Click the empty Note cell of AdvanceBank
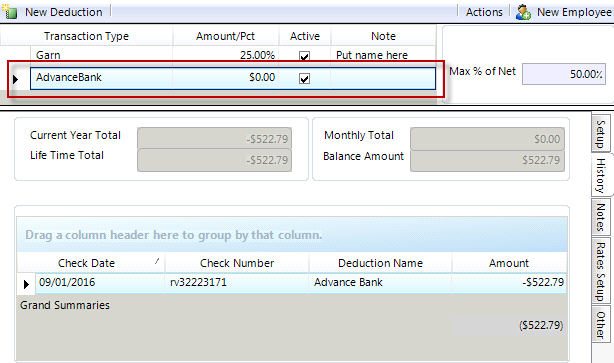The width and height of the screenshot is (614, 363). tap(383, 78)
